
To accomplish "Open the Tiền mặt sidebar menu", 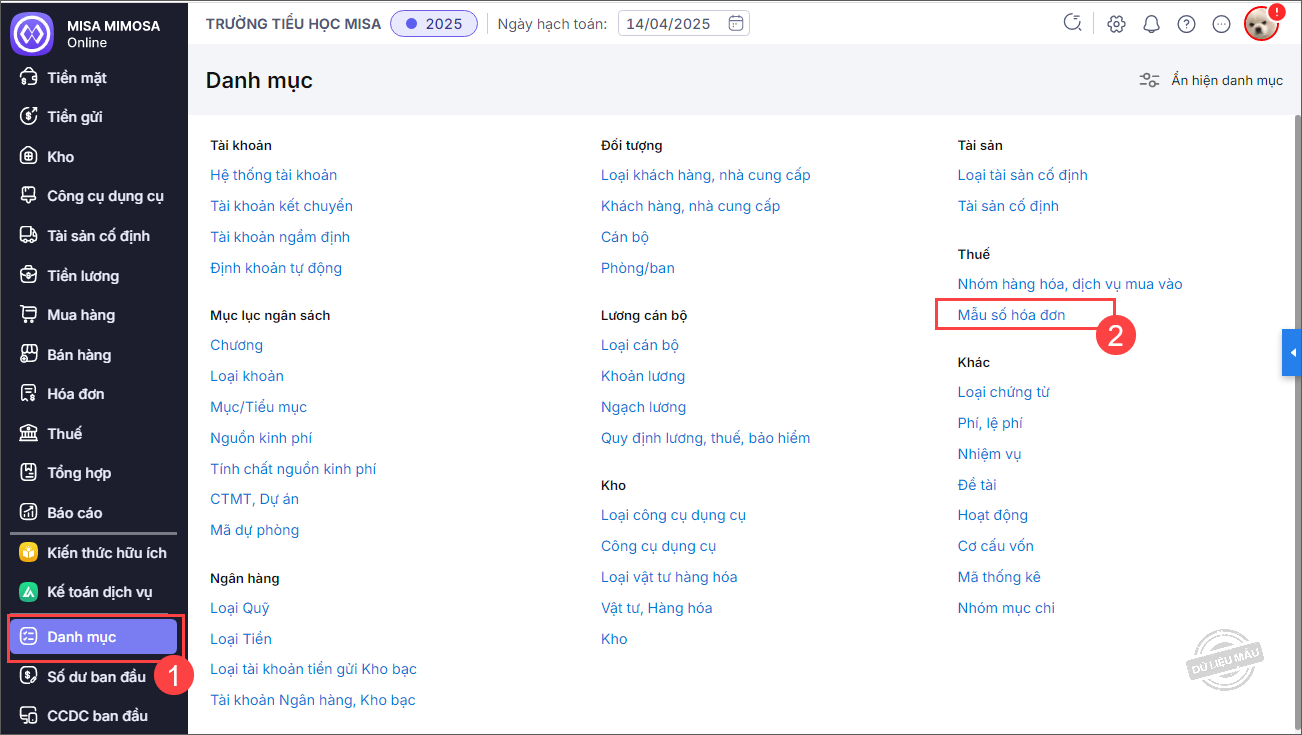I will point(77,77).
